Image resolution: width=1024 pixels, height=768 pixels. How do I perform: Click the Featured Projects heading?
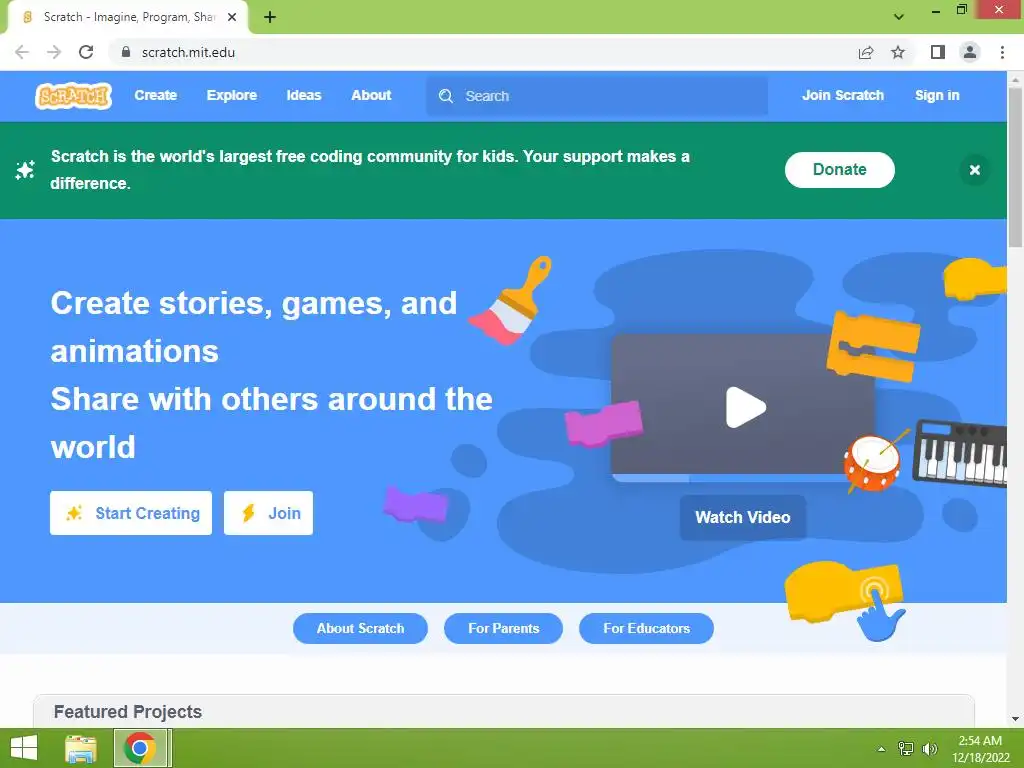128,712
